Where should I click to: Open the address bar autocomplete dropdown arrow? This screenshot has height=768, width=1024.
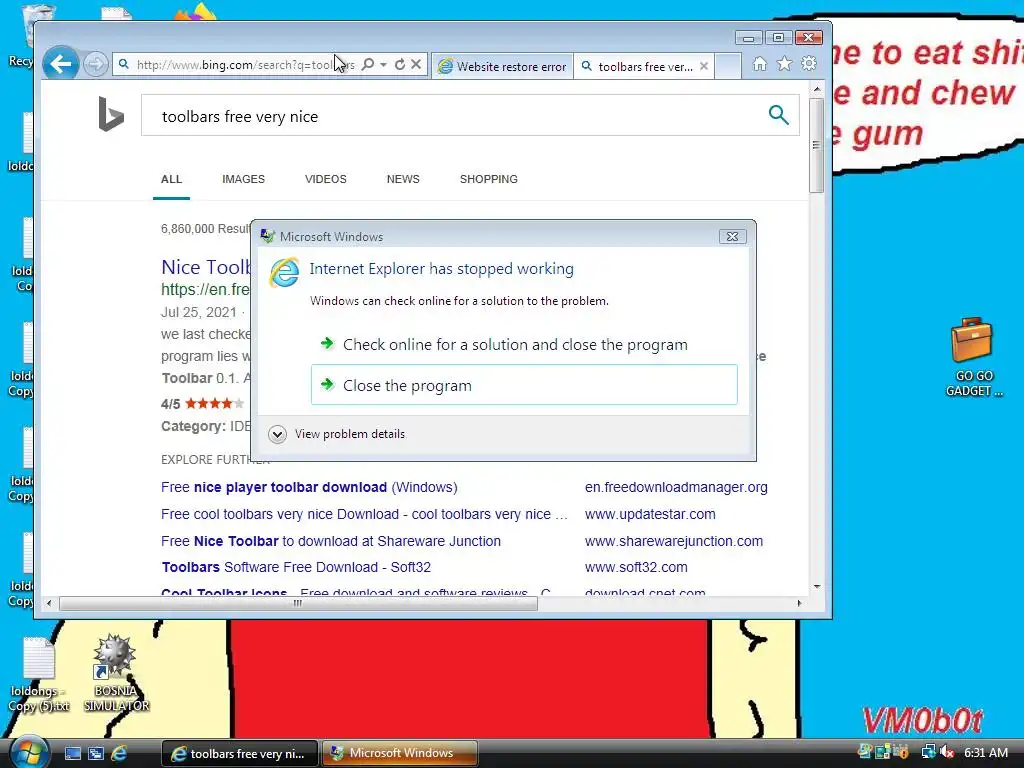click(x=384, y=64)
